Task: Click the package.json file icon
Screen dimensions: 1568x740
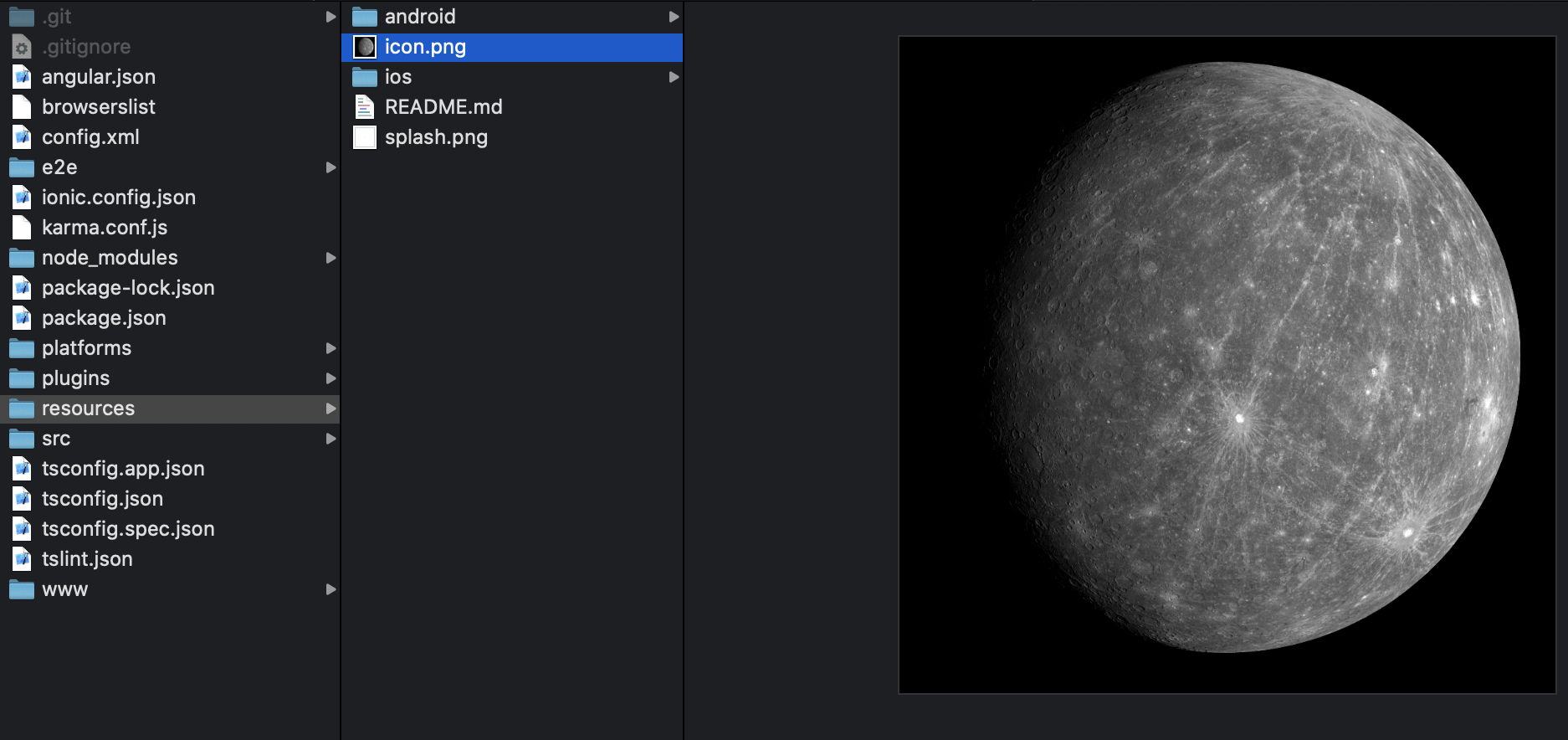Action: 22,318
